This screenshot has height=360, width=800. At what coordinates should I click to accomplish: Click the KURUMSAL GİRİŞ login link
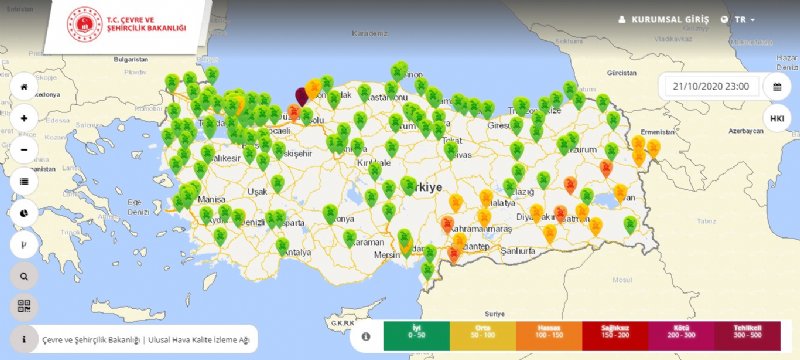tap(663, 19)
